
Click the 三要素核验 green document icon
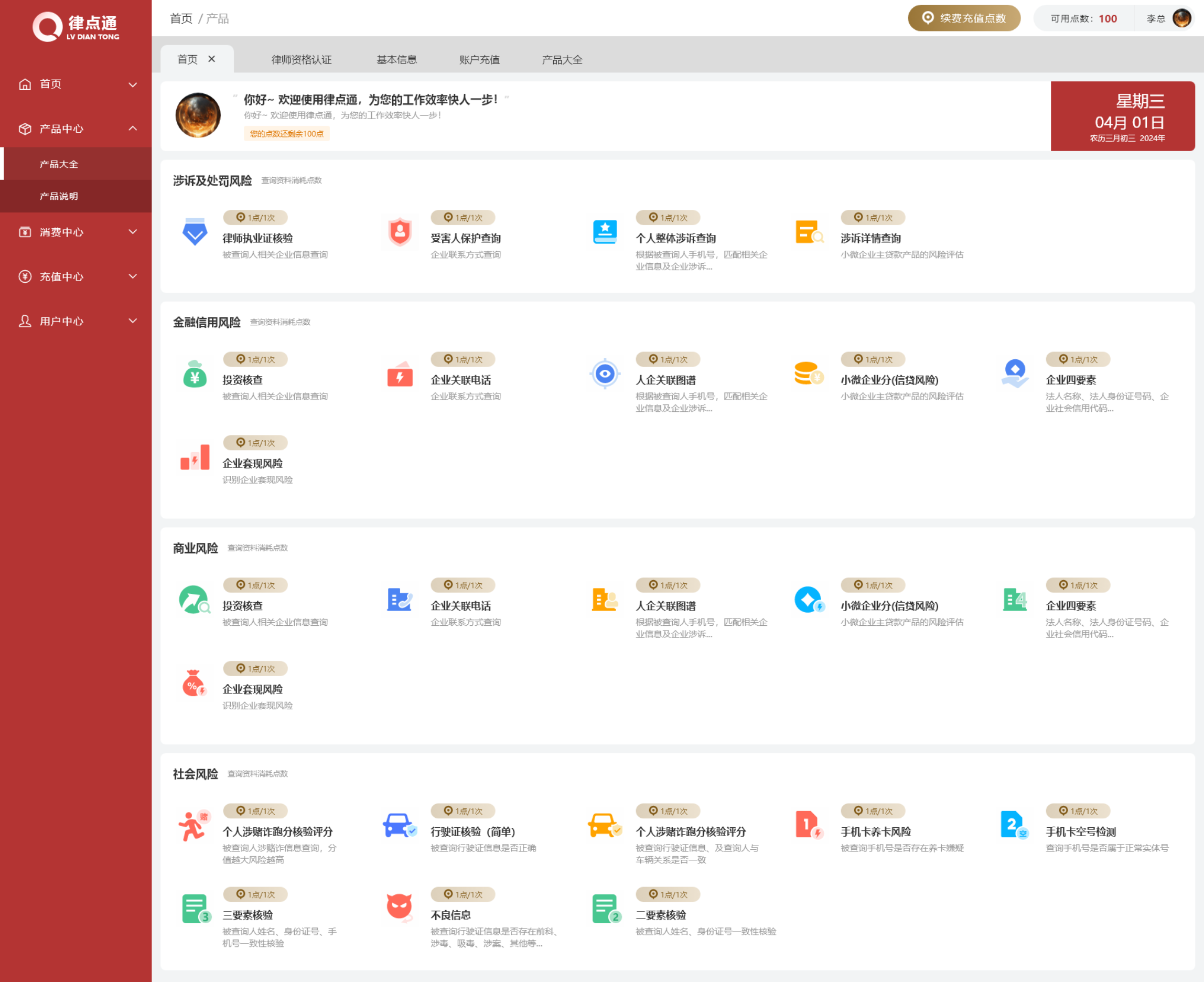tap(196, 909)
